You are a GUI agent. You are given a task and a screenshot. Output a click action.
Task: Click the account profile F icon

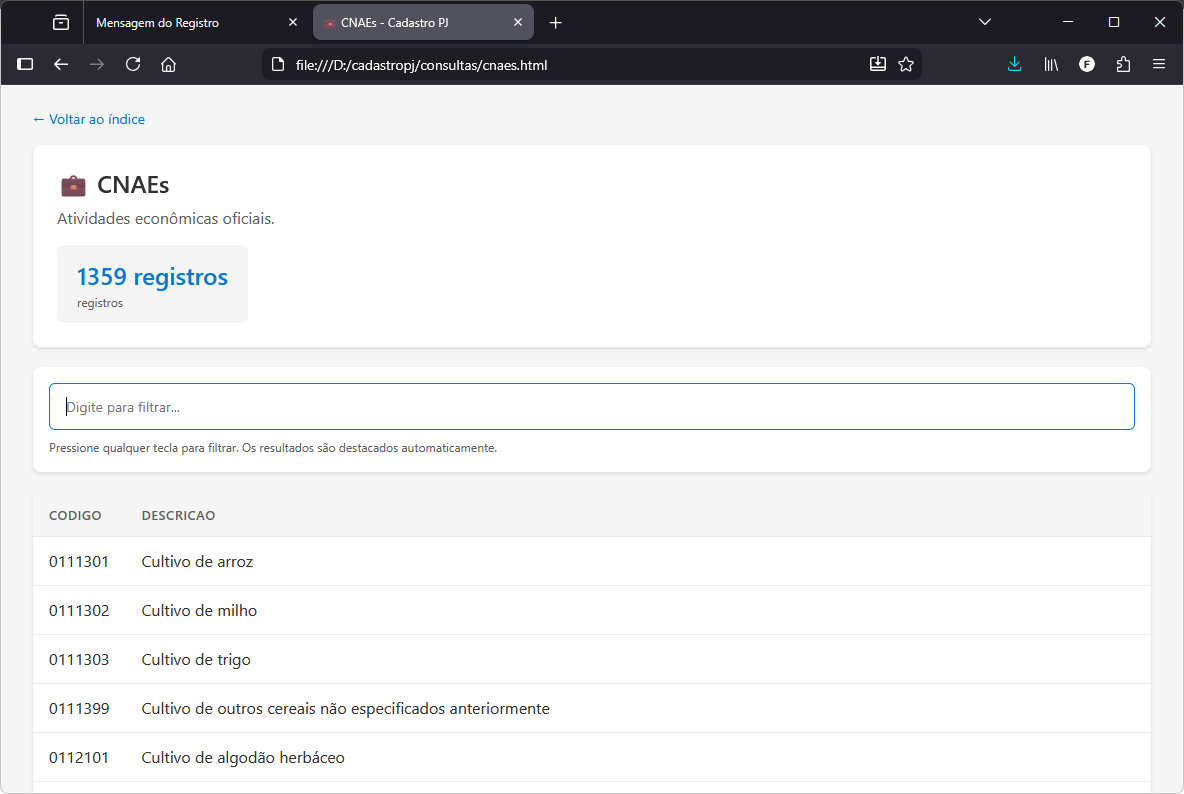1087,64
